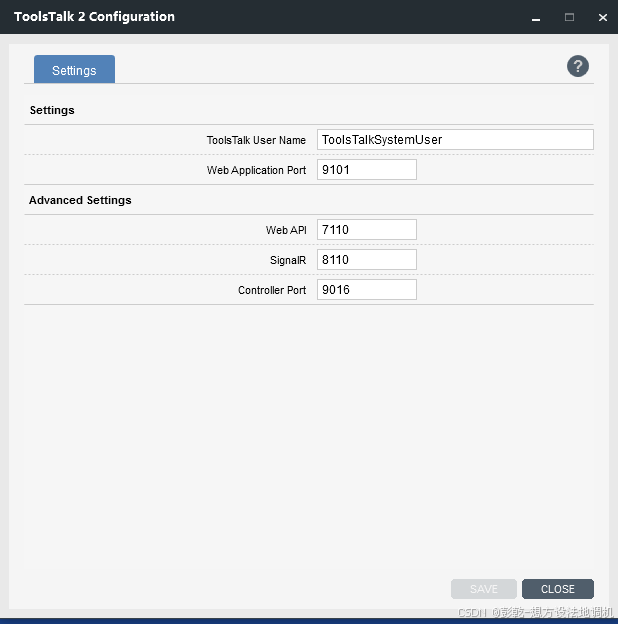
Task: Minimize the ToolsTalk 2 Configuration window
Action: coord(536,18)
